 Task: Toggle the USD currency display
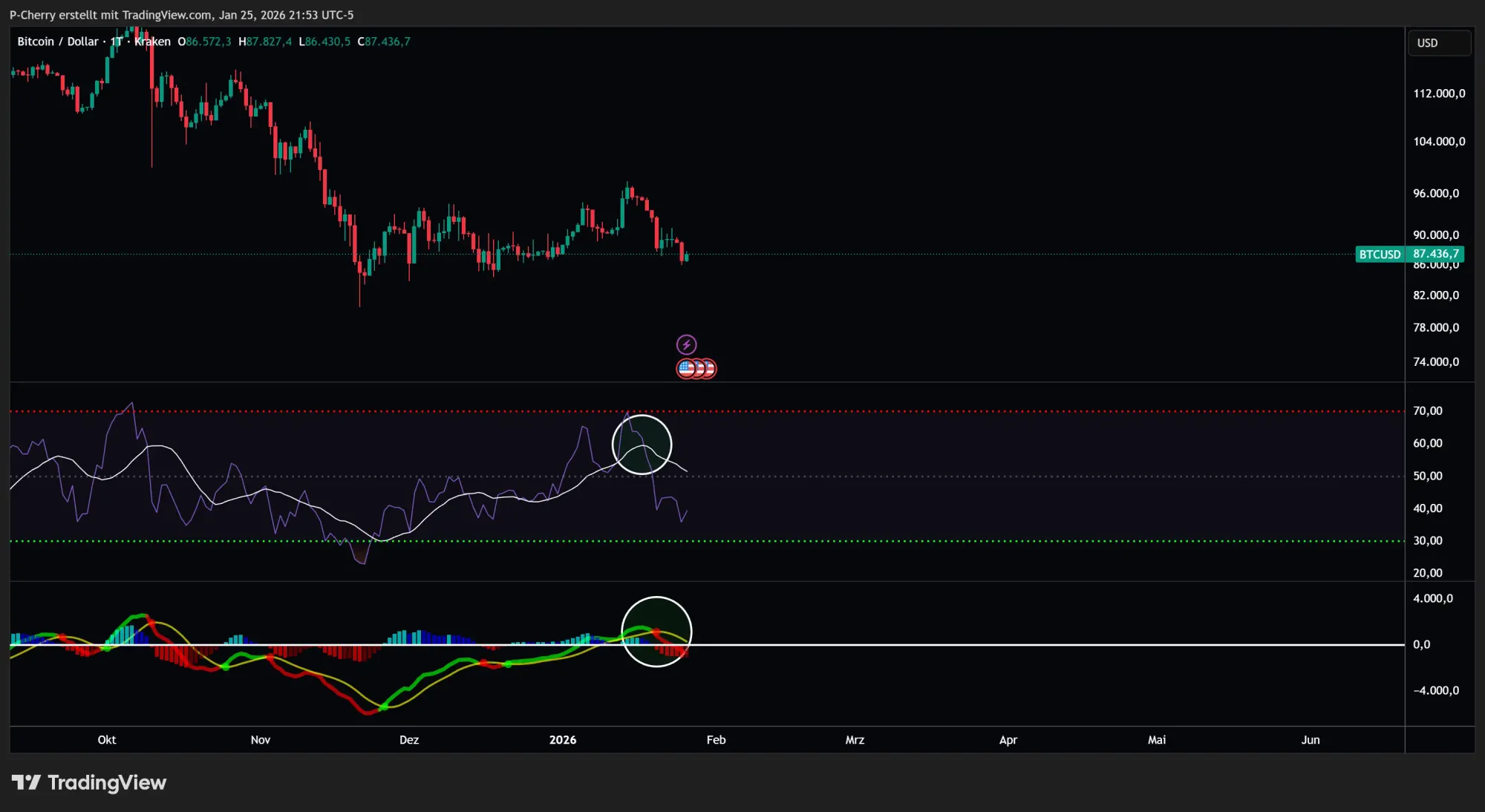pyautogui.click(x=1437, y=42)
